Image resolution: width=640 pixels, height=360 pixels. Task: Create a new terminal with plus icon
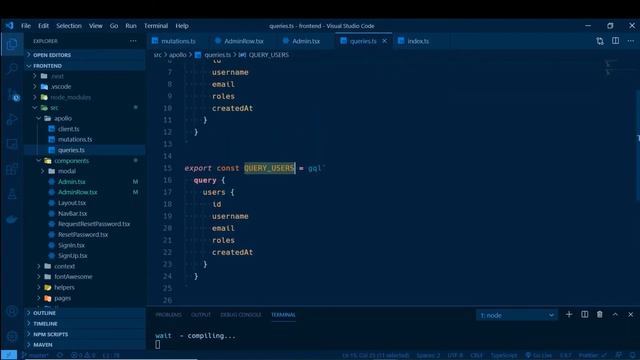(x=569, y=314)
